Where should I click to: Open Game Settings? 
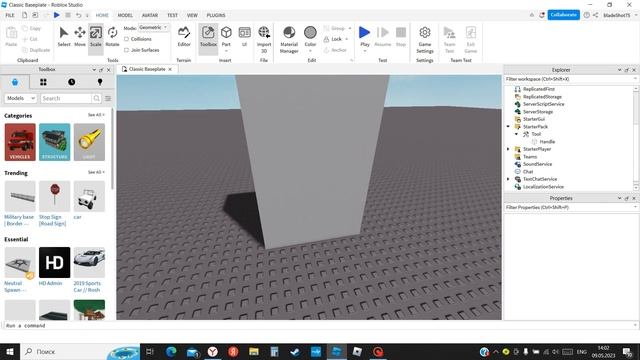coord(424,39)
